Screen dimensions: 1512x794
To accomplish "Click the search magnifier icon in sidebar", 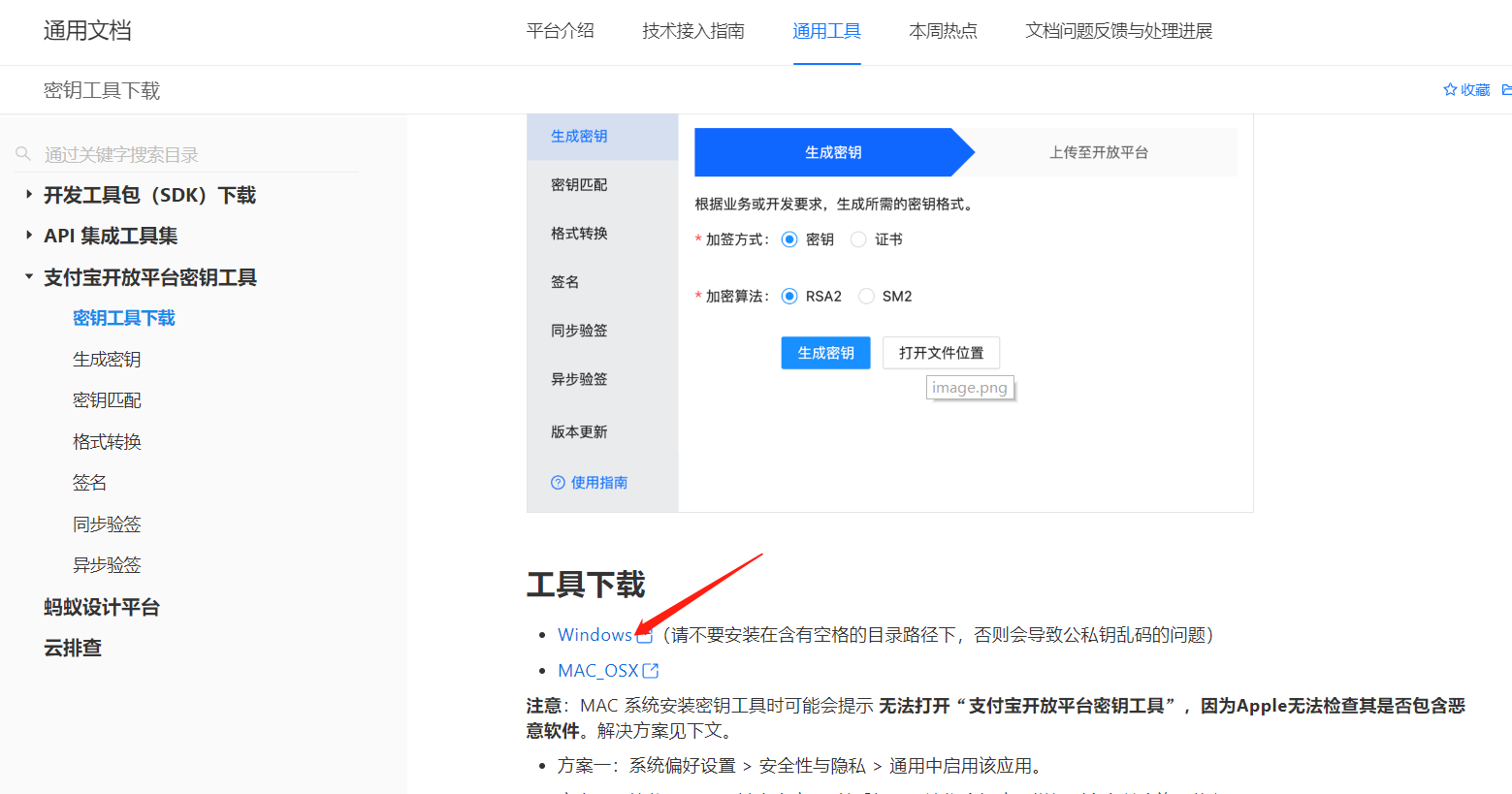I will pos(23,154).
